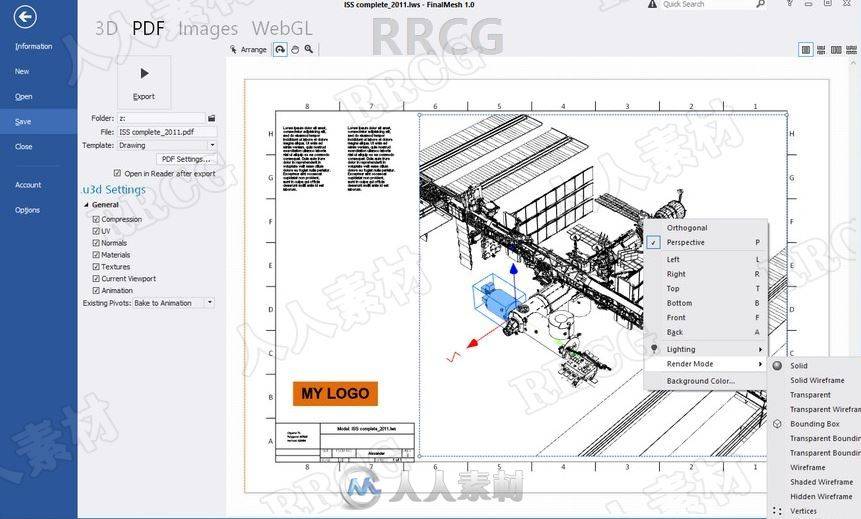Open the Background Color picker entry
The height and width of the screenshot is (519, 861).
click(x=700, y=381)
